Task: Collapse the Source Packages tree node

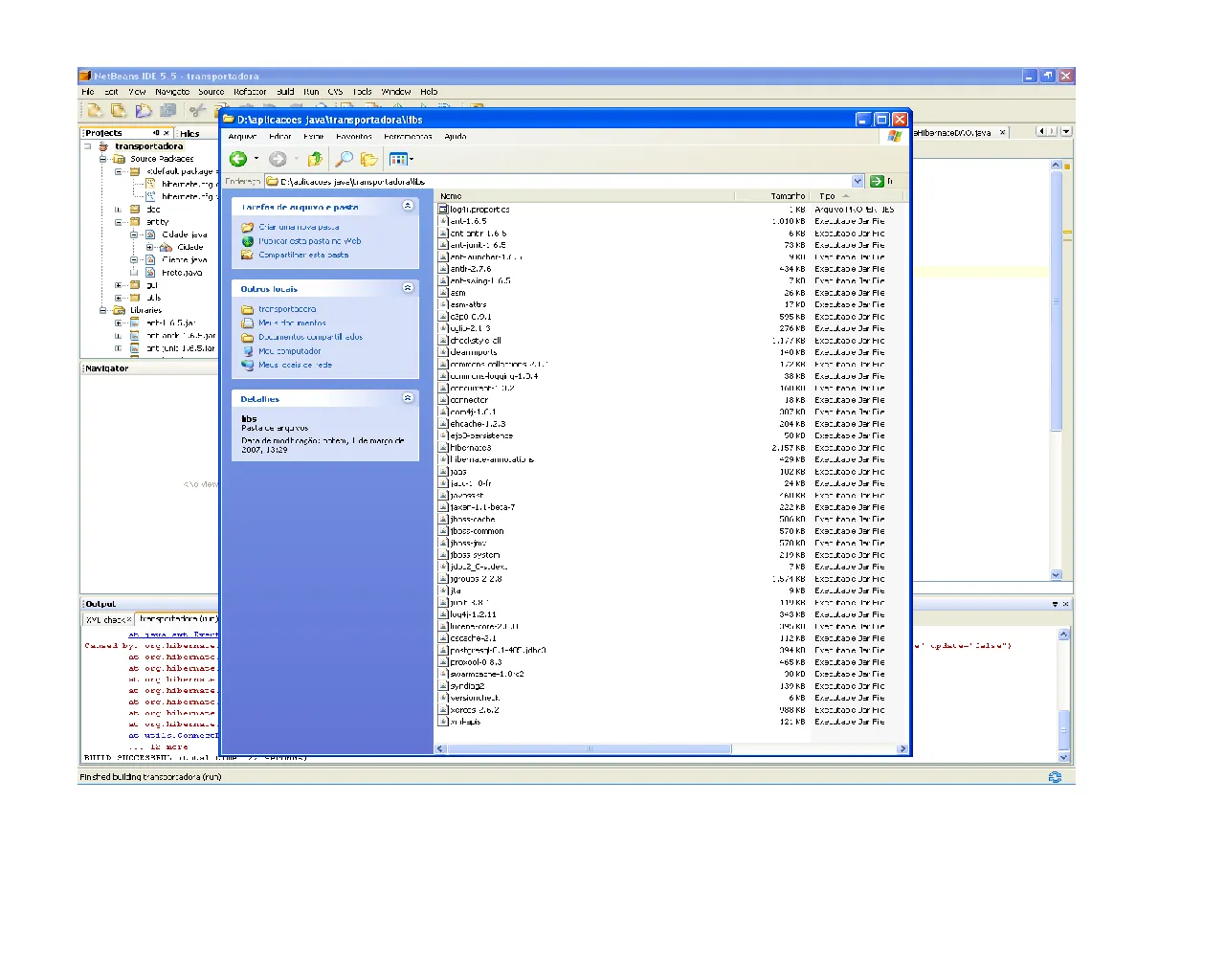Action: point(103,159)
